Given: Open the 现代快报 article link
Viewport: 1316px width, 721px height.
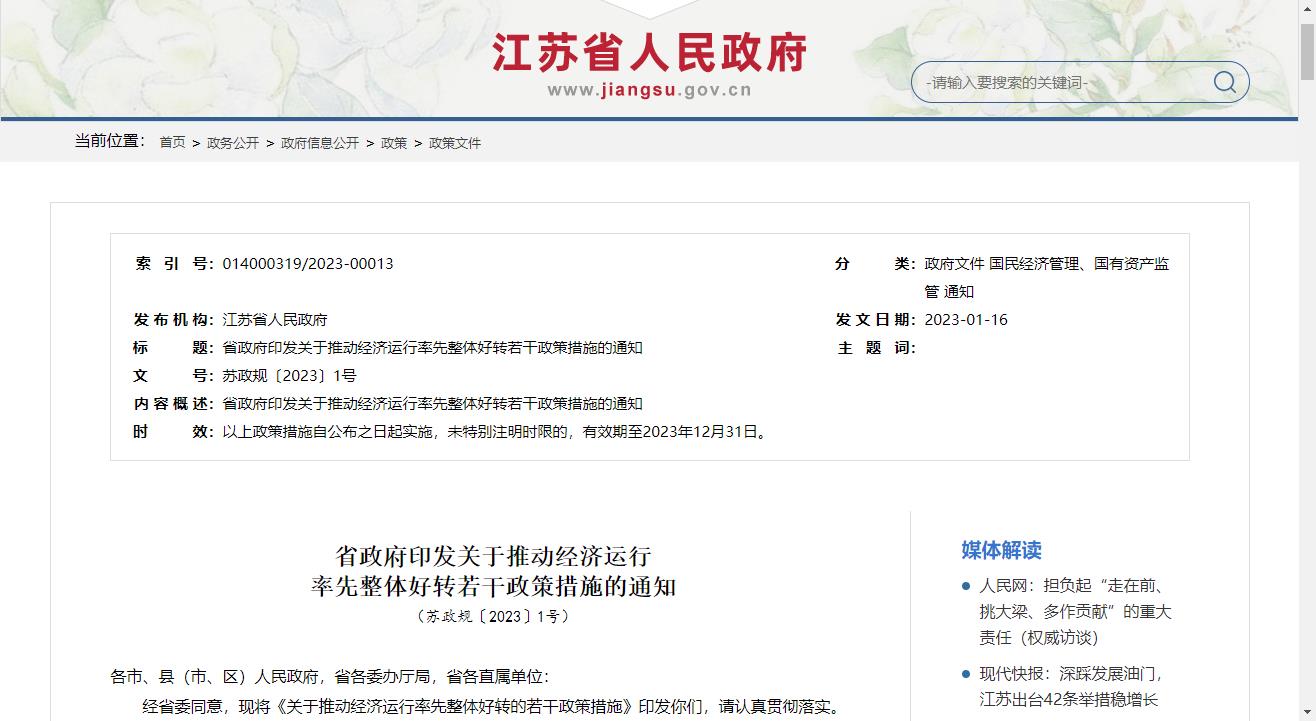Looking at the screenshot, I should tap(1070, 686).
